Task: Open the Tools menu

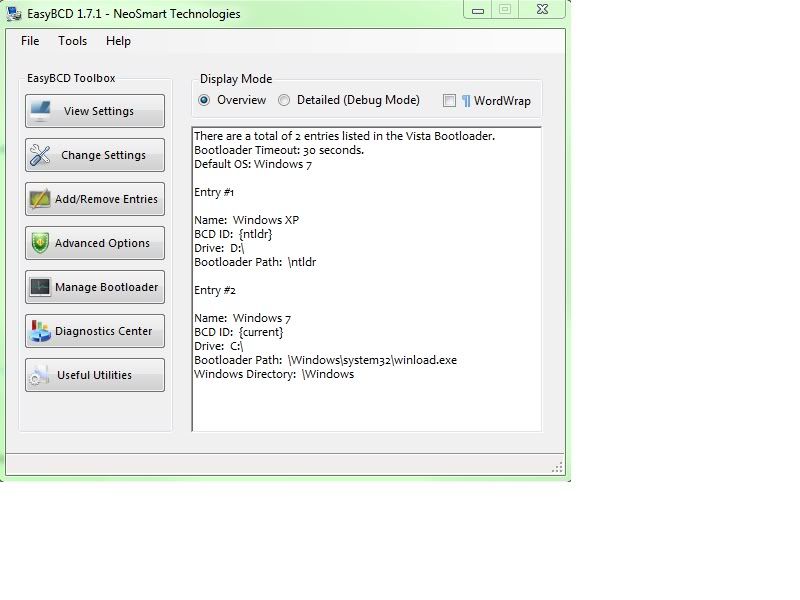Action: point(72,41)
